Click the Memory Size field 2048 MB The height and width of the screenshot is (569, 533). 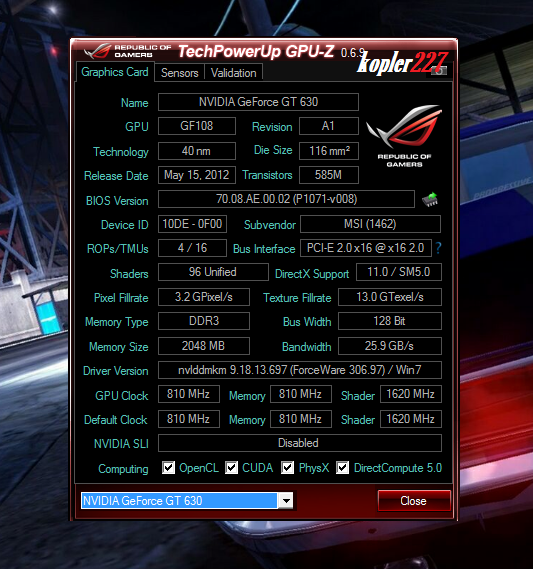(x=204, y=346)
